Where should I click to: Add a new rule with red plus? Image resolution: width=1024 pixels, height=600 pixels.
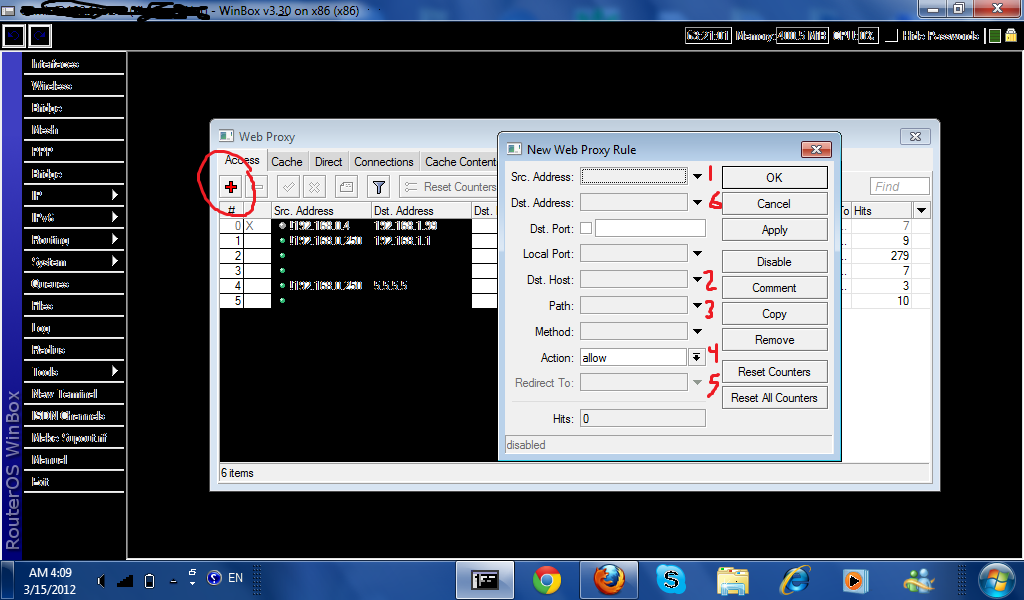pyautogui.click(x=231, y=187)
